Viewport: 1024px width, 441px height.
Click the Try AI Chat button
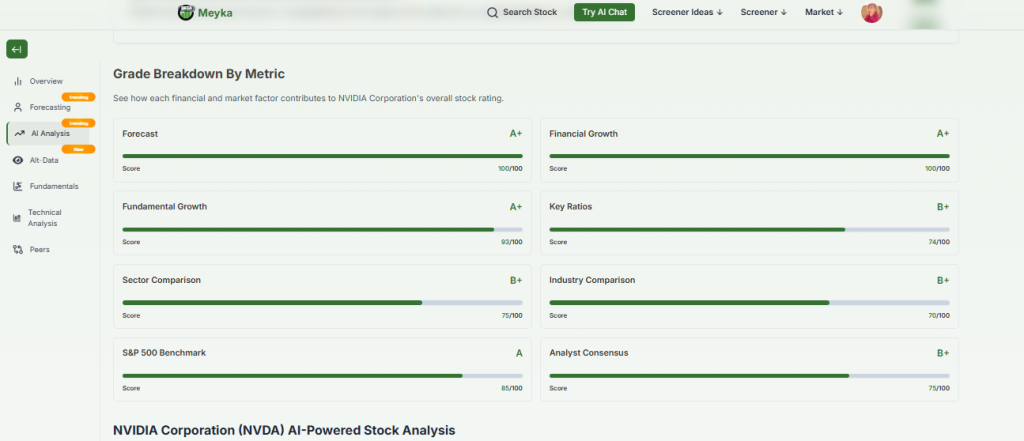pyautogui.click(x=604, y=13)
